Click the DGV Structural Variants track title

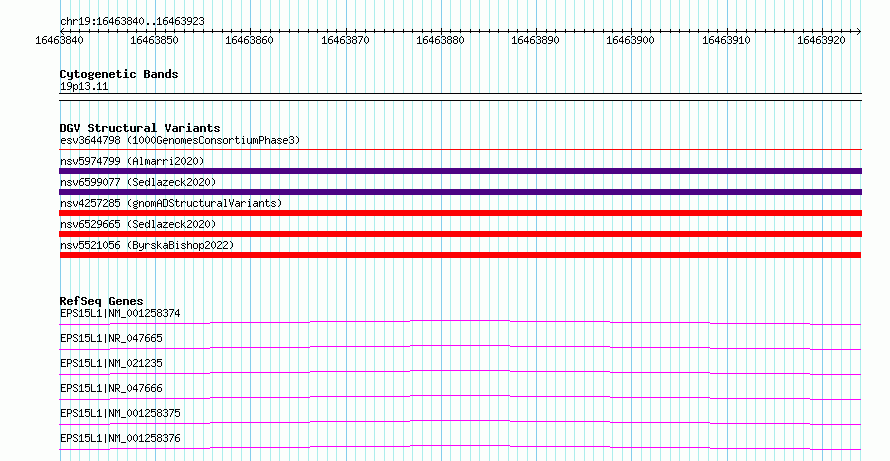point(140,128)
